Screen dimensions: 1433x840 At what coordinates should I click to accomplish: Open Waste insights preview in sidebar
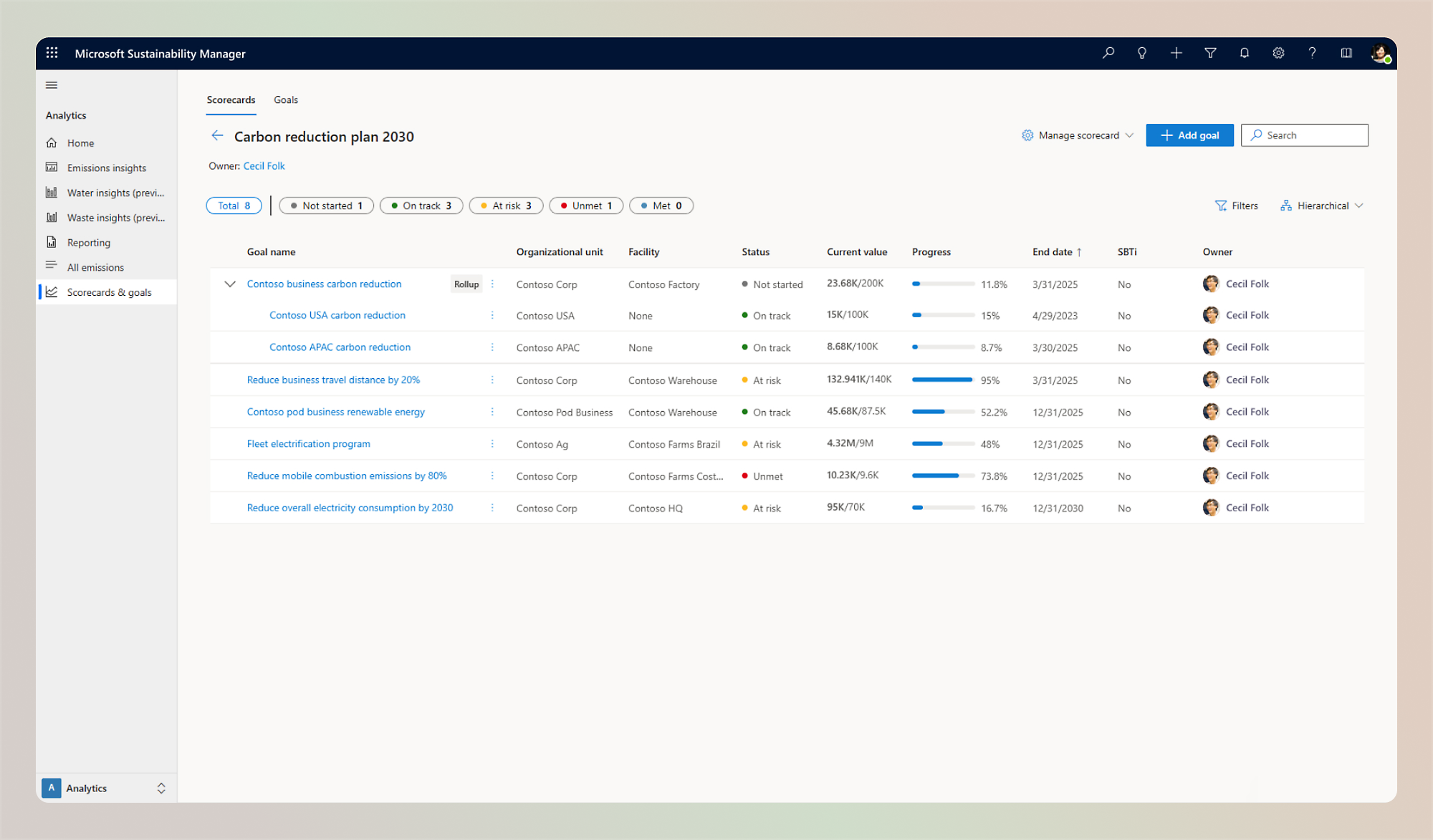(x=106, y=218)
